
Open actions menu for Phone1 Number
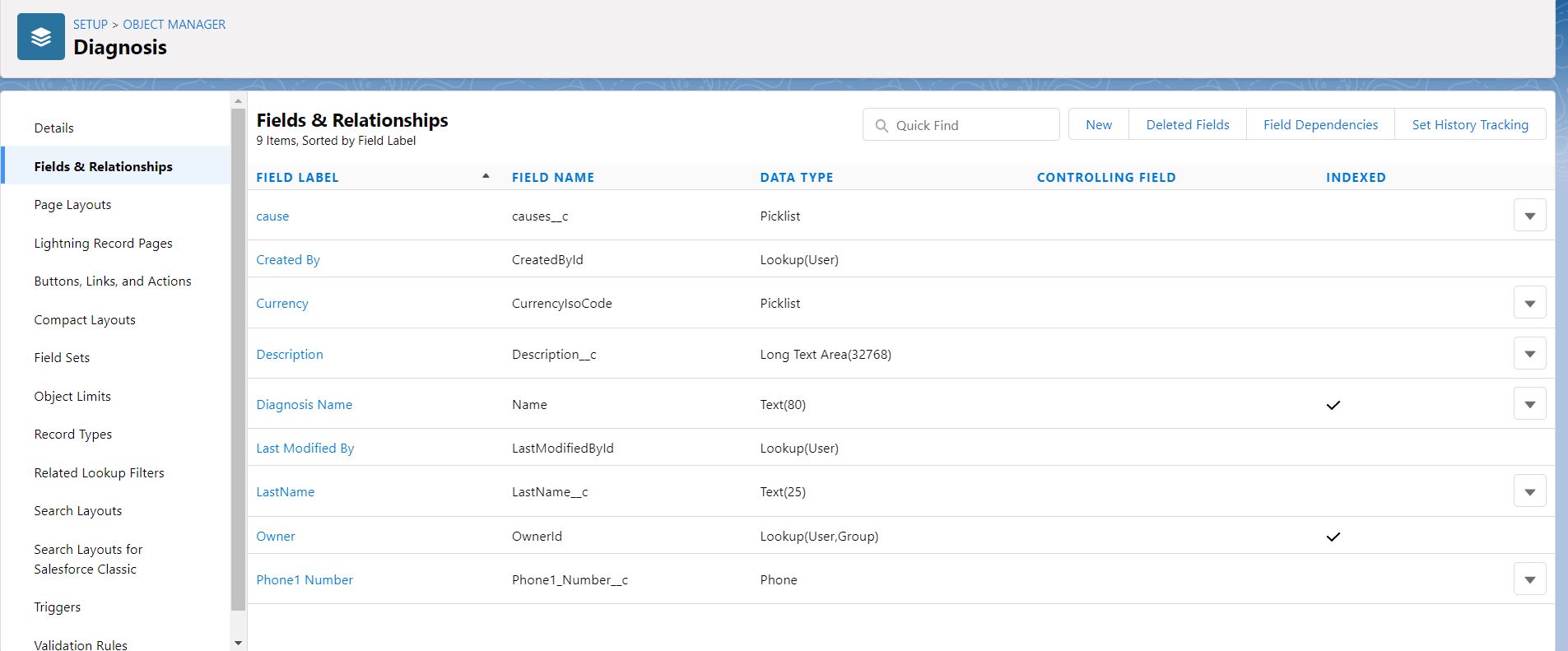point(1529,579)
